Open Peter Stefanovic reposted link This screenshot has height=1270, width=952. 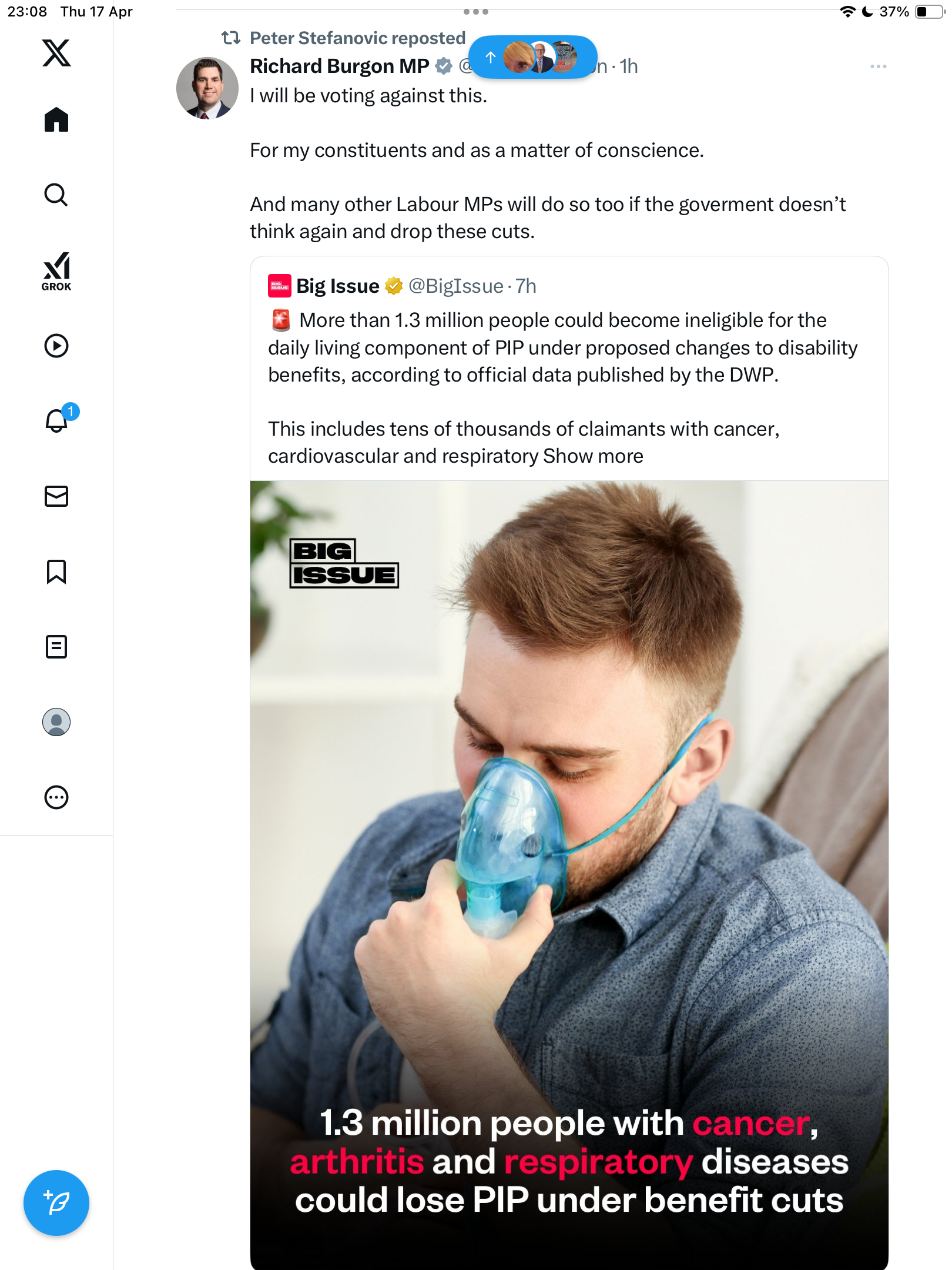pyautogui.click(x=357, y=38)
